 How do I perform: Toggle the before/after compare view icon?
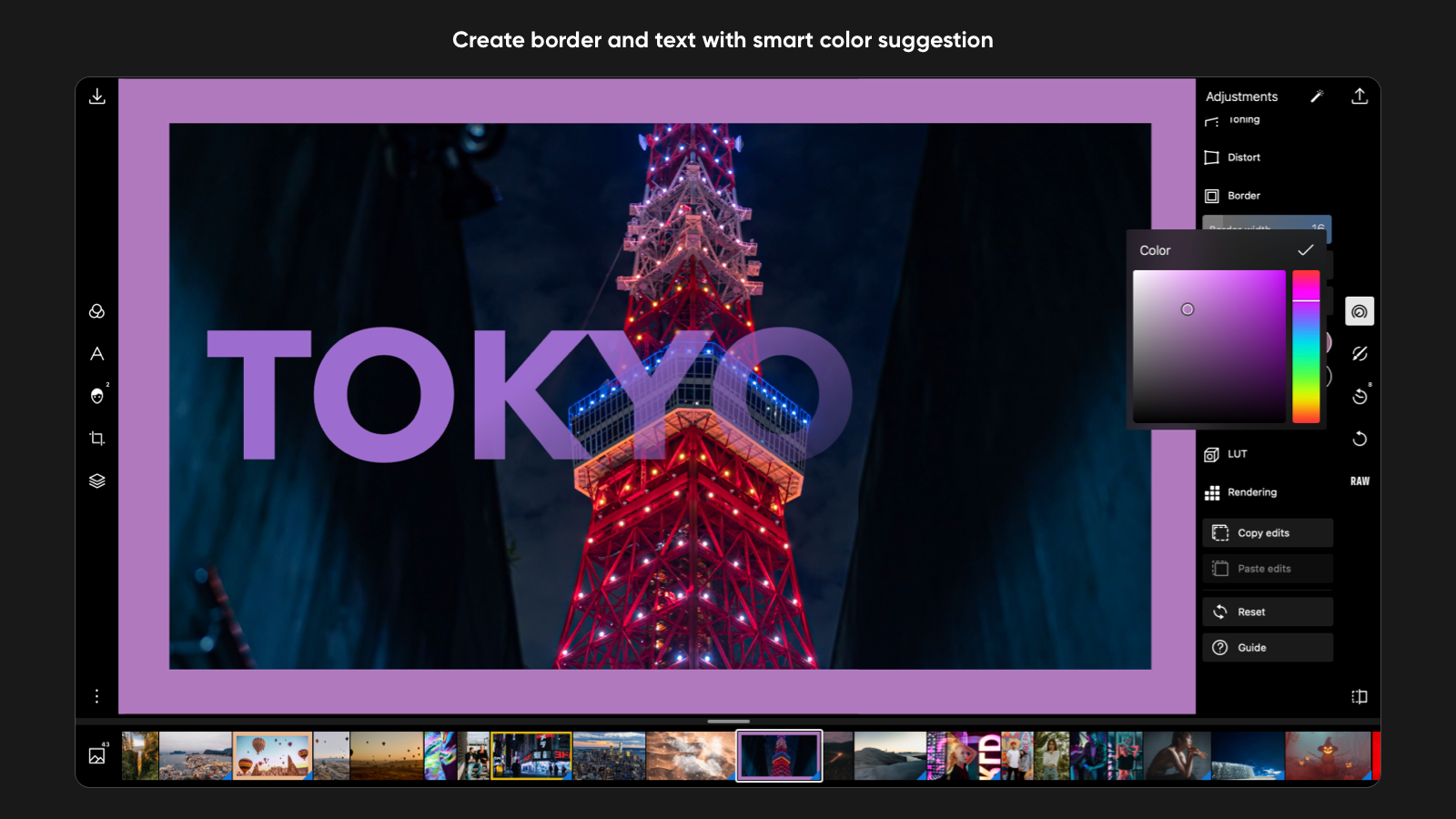(x=1360, y=697)
